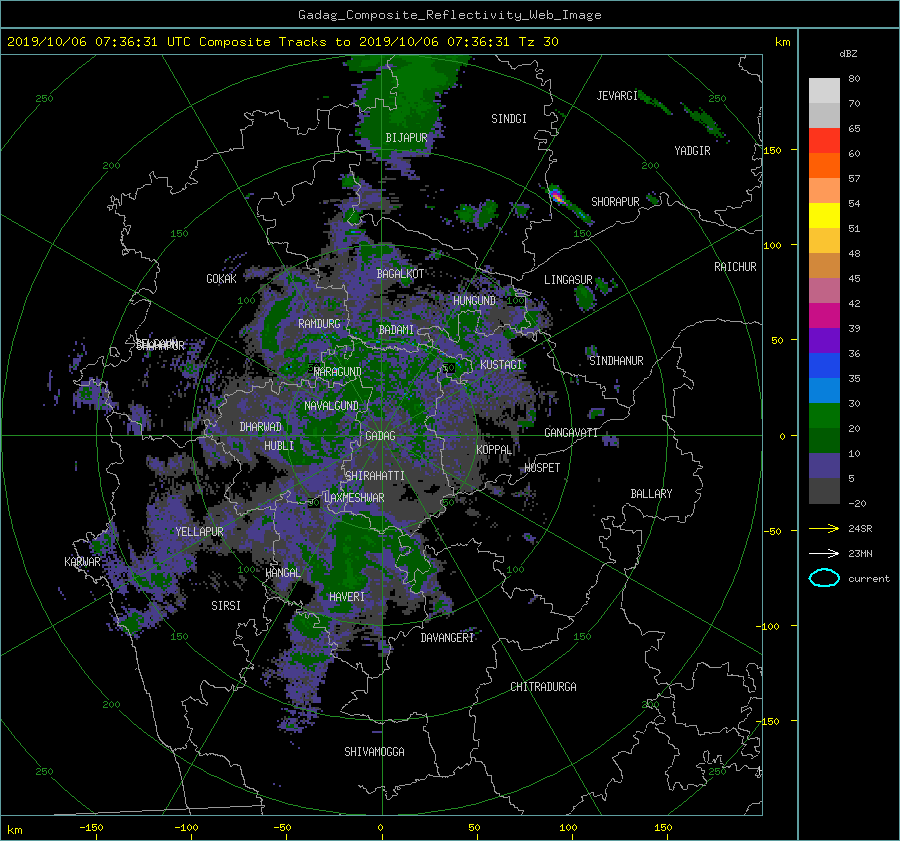This screenshot has height=841, width=900.
Task: Click the 'dBZ' legend heading
Action: (x=848, y=53)
